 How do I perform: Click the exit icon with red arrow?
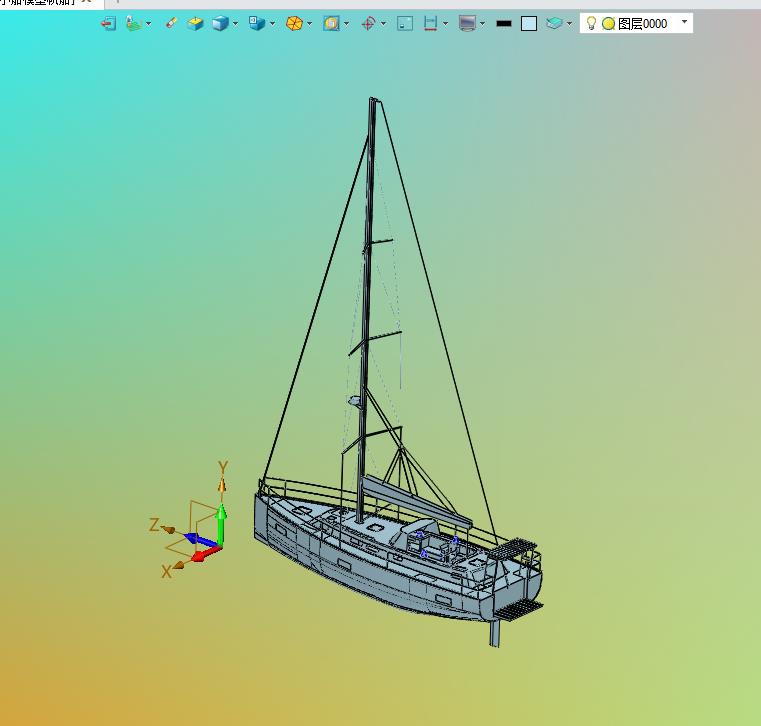(x=108, y=23)
